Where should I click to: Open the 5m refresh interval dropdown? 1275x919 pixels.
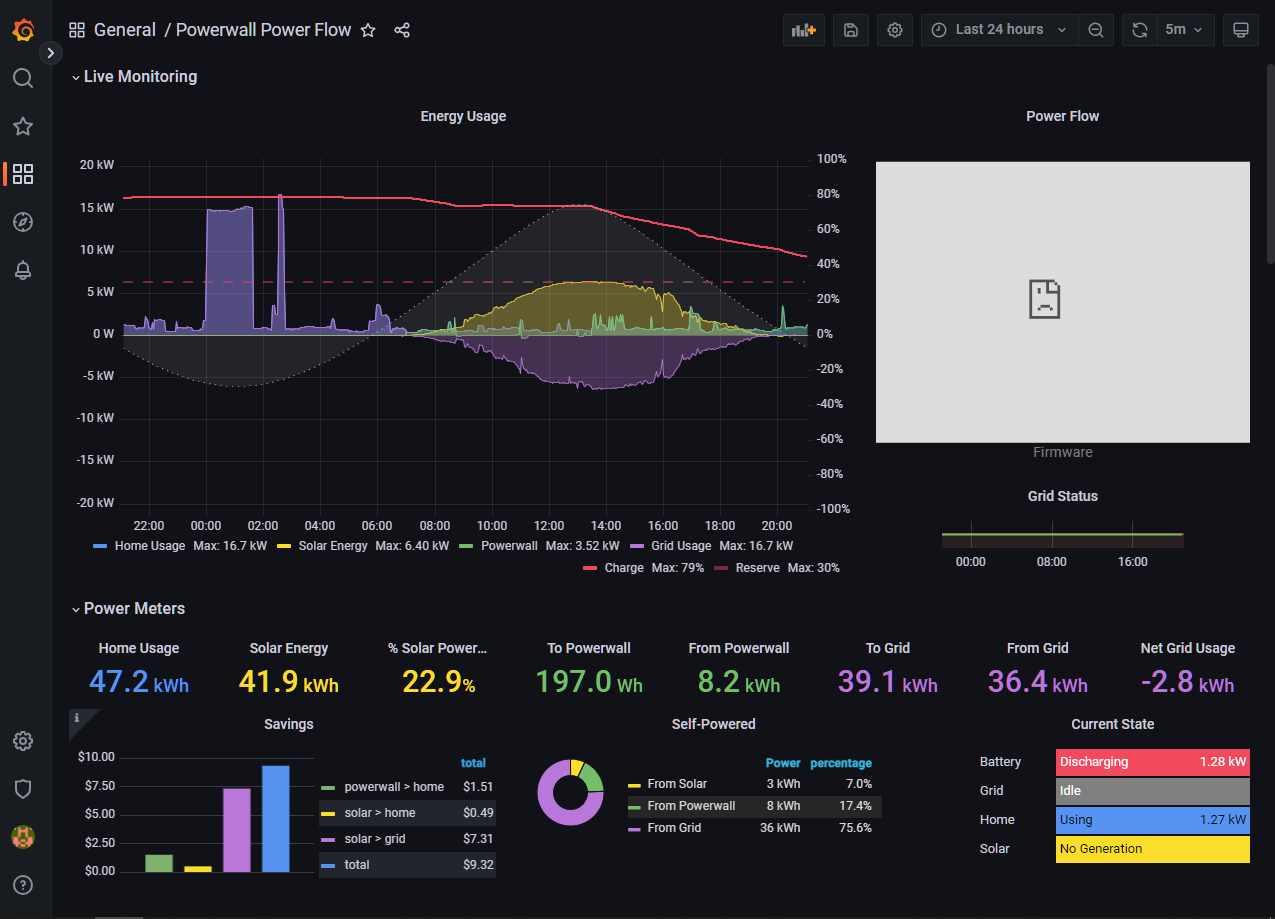[x=1184, y=30]
